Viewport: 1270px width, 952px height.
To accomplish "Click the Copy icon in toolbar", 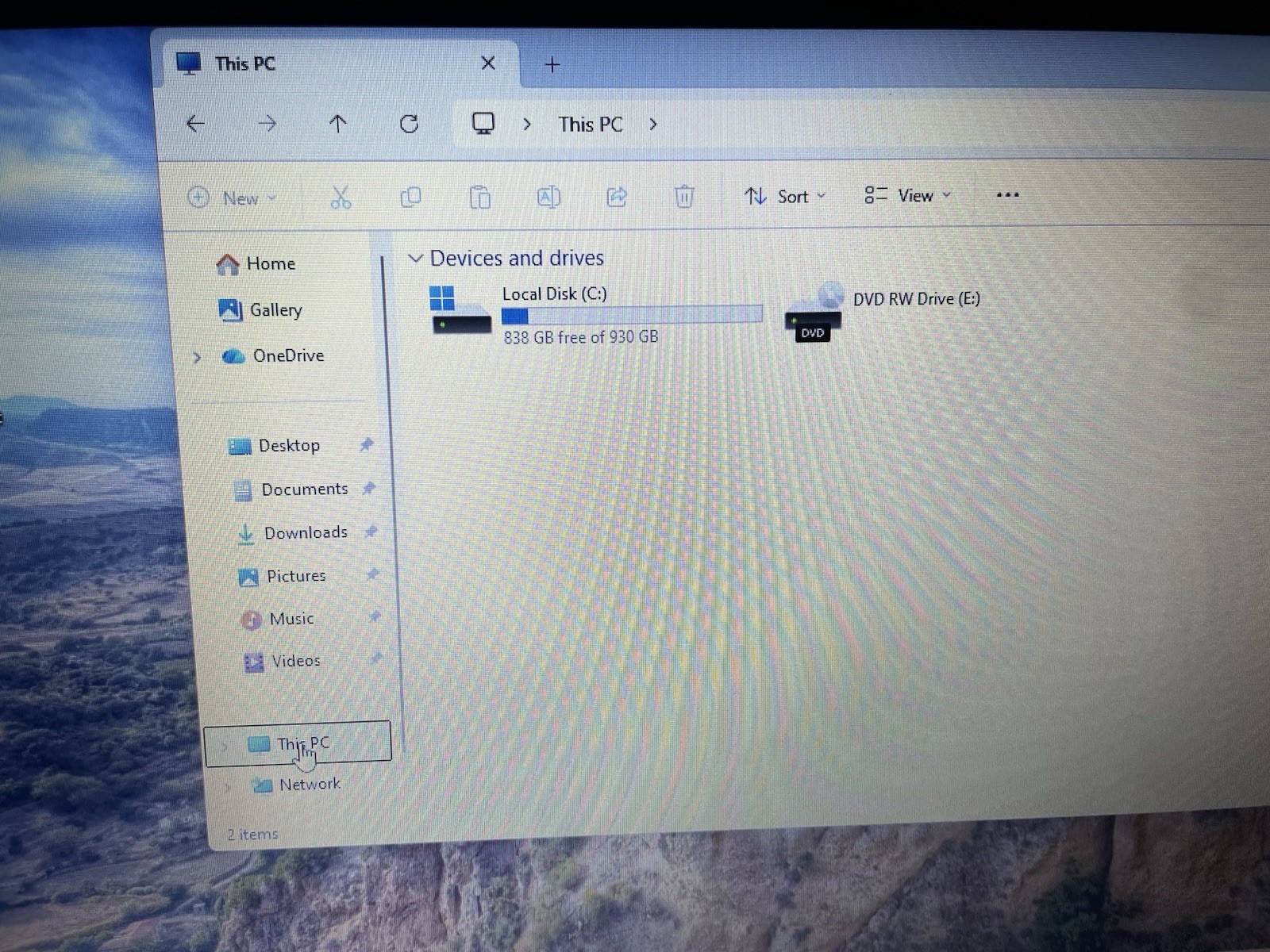I will [410, 197].
